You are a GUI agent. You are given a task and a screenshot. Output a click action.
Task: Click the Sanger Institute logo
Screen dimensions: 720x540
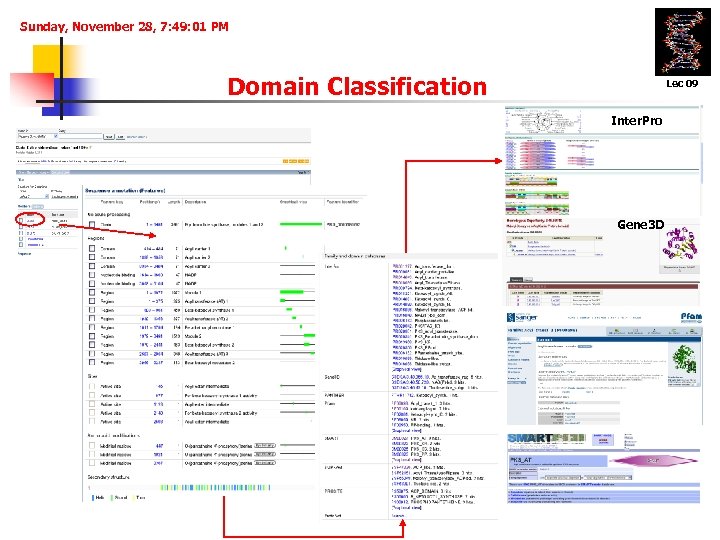point(522,317)
